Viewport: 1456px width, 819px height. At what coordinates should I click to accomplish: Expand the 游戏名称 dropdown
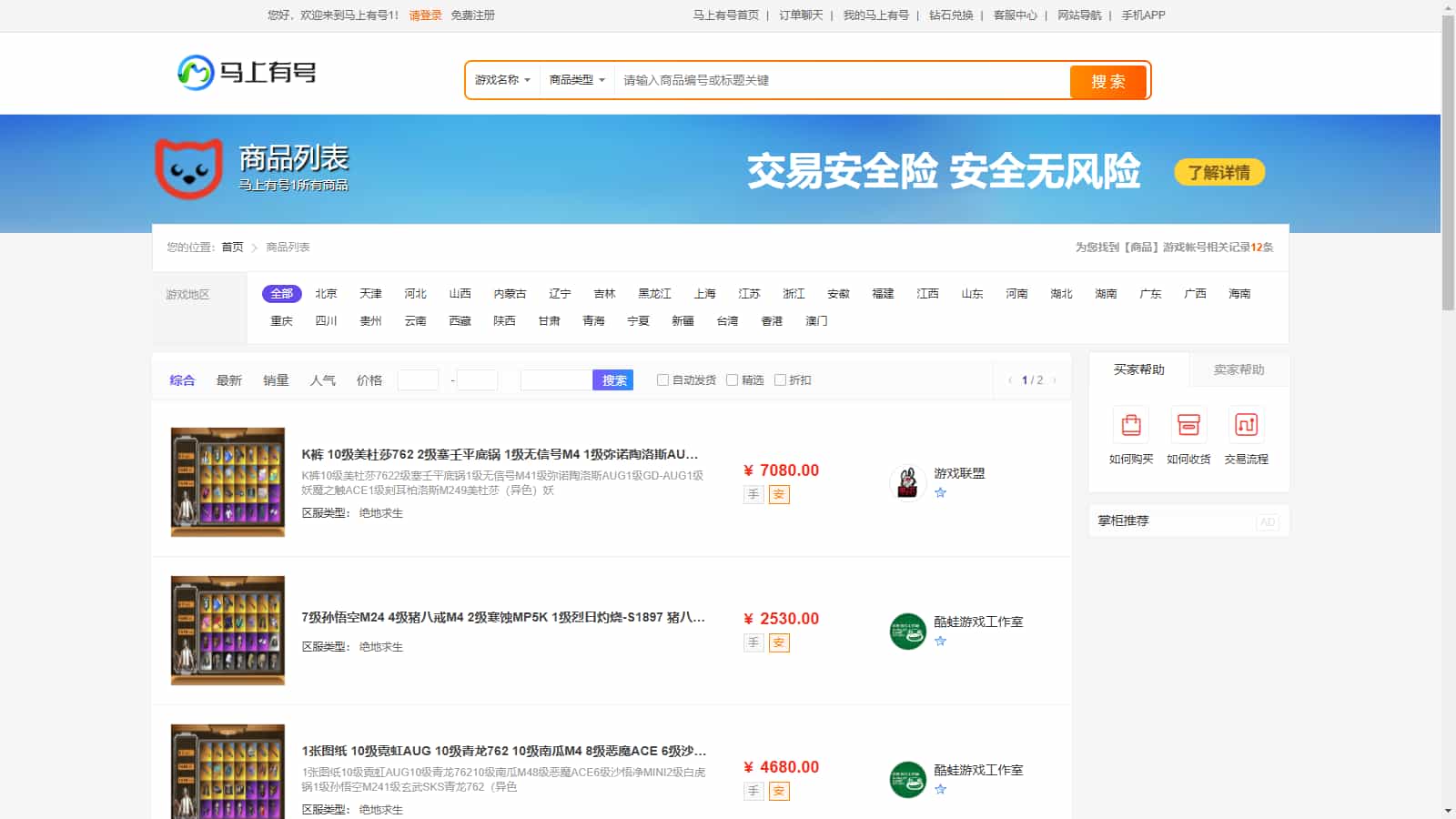tap(502, 80)
